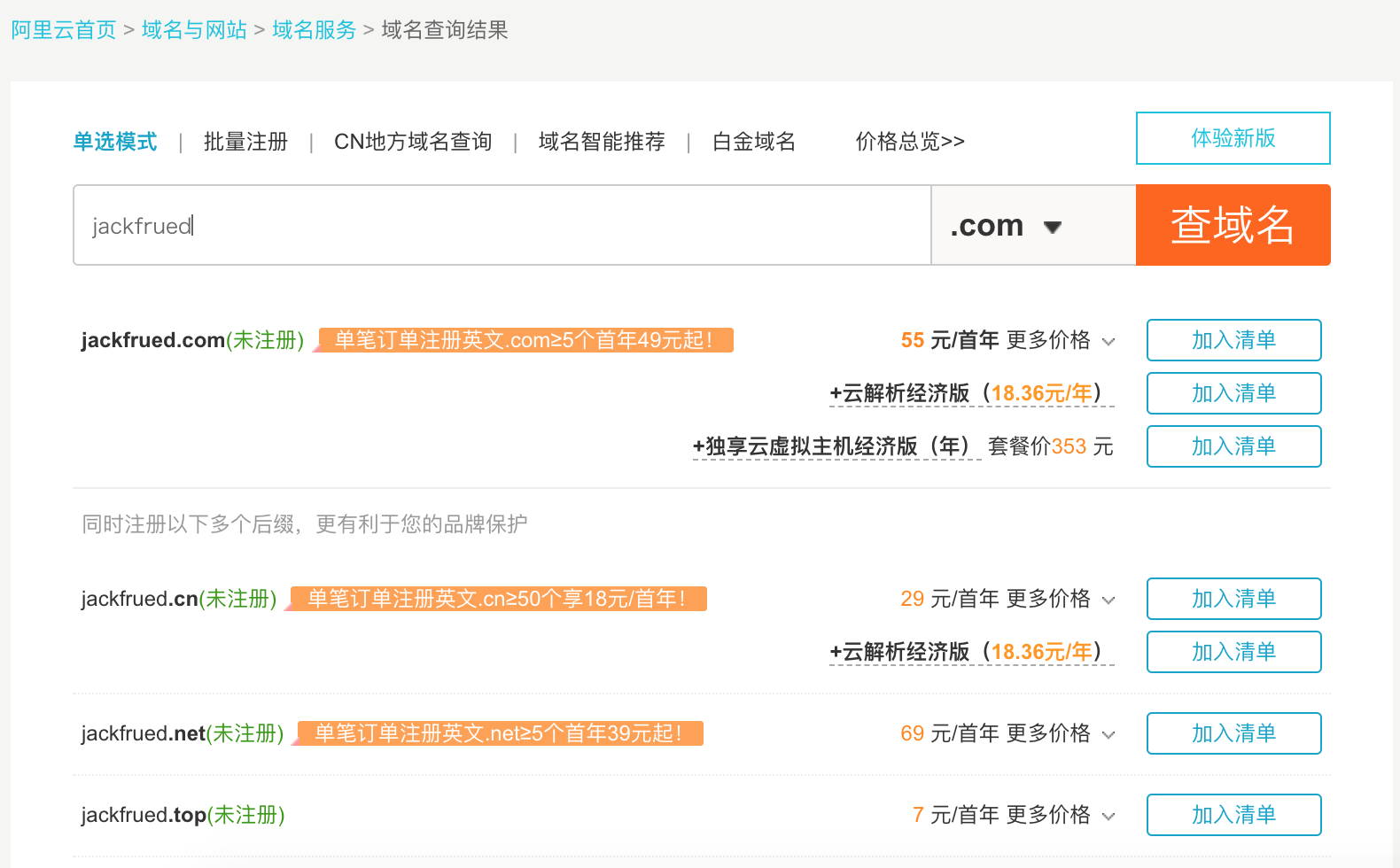Open the 价格总览>> price overview link
The height and width of the screenshot is (868, 1400).
(910, 142)
